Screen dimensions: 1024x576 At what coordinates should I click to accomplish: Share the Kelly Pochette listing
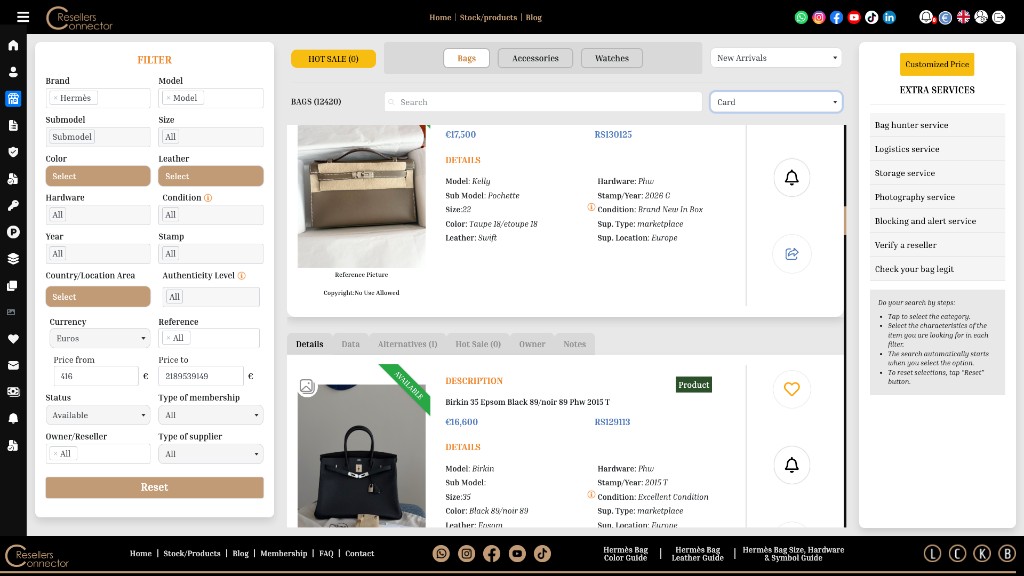click(792, 254)
